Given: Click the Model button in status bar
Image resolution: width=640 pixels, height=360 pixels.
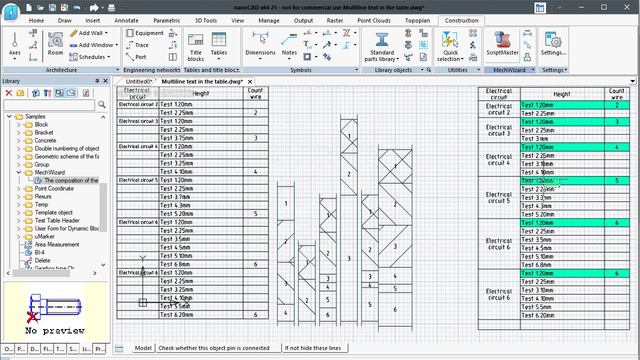Looking at the screenshot, I should point(143,348).
